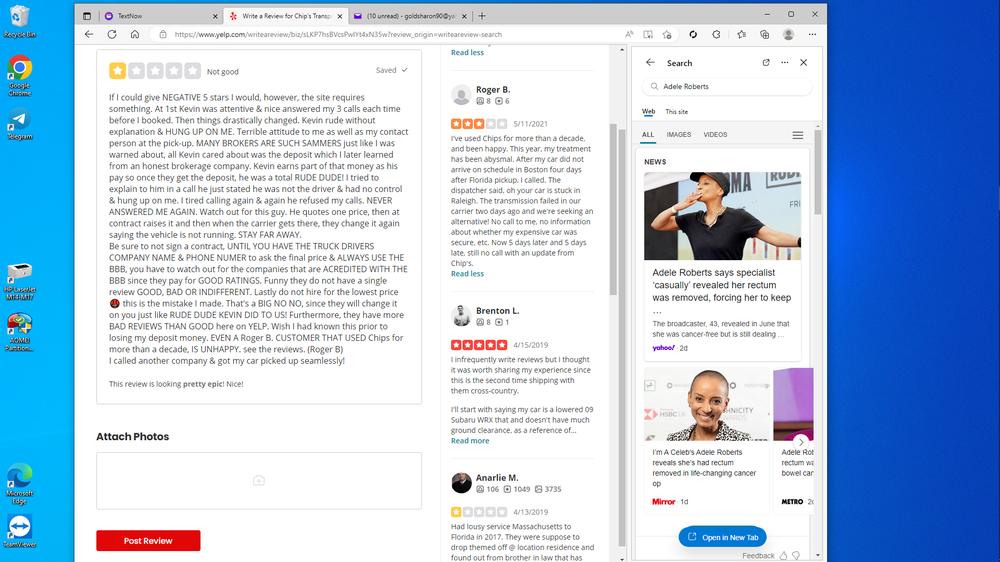This screenshot has height=562, width=1000.
Task: Close the search sidebar panel
Action: tap(803, 63)
